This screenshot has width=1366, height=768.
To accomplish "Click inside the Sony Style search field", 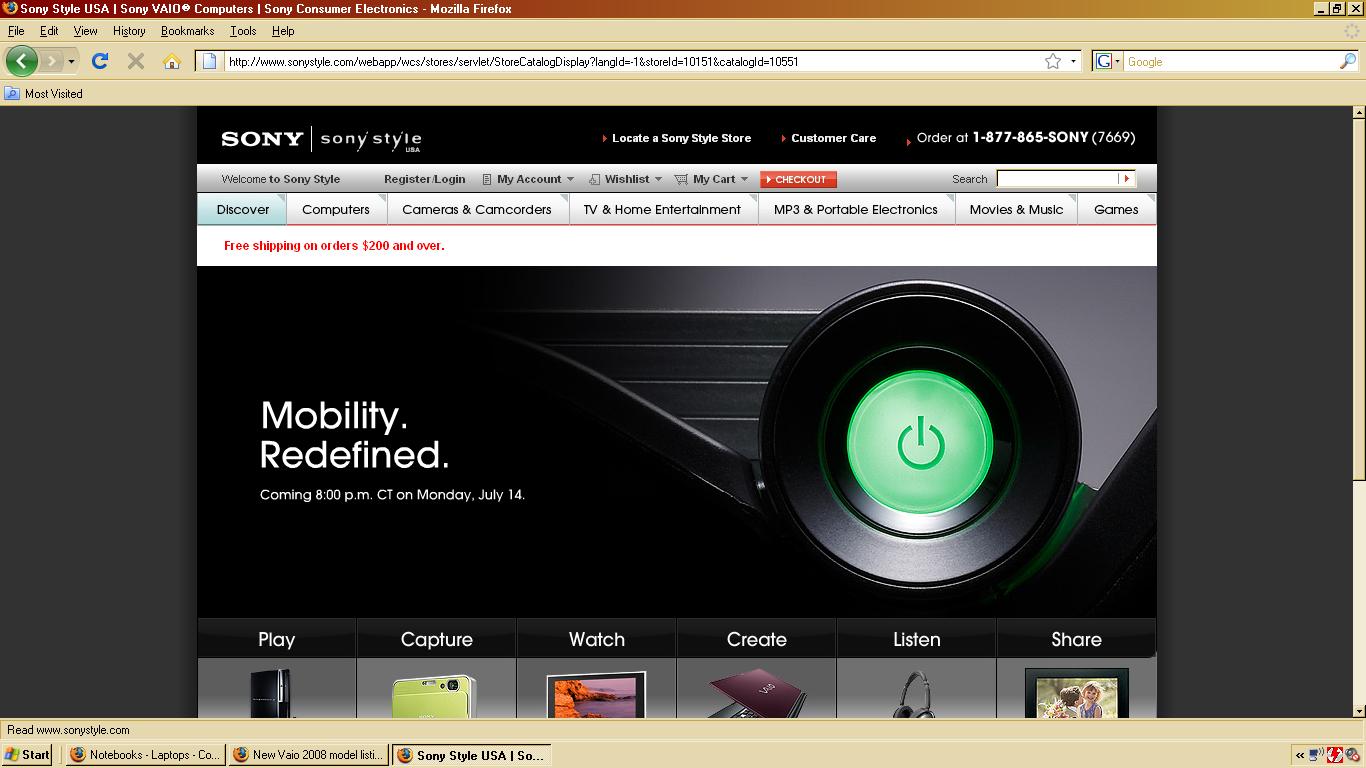I will (x=1057, y=179).
